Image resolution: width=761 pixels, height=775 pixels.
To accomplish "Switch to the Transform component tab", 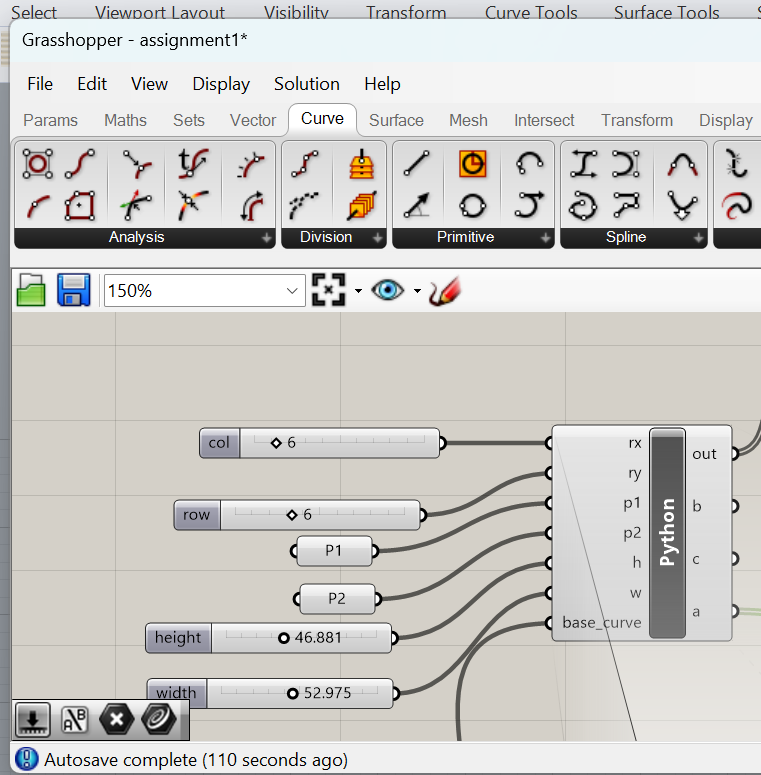I will click(637, 120).
